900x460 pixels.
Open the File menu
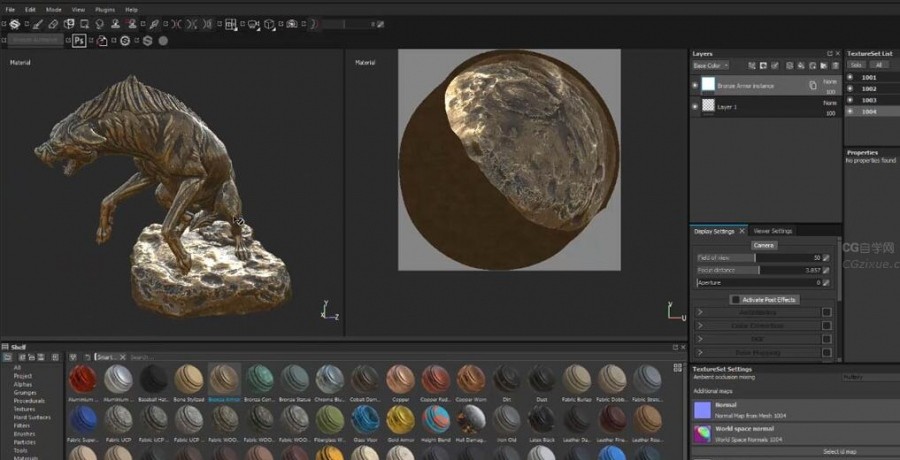point(10,10)
